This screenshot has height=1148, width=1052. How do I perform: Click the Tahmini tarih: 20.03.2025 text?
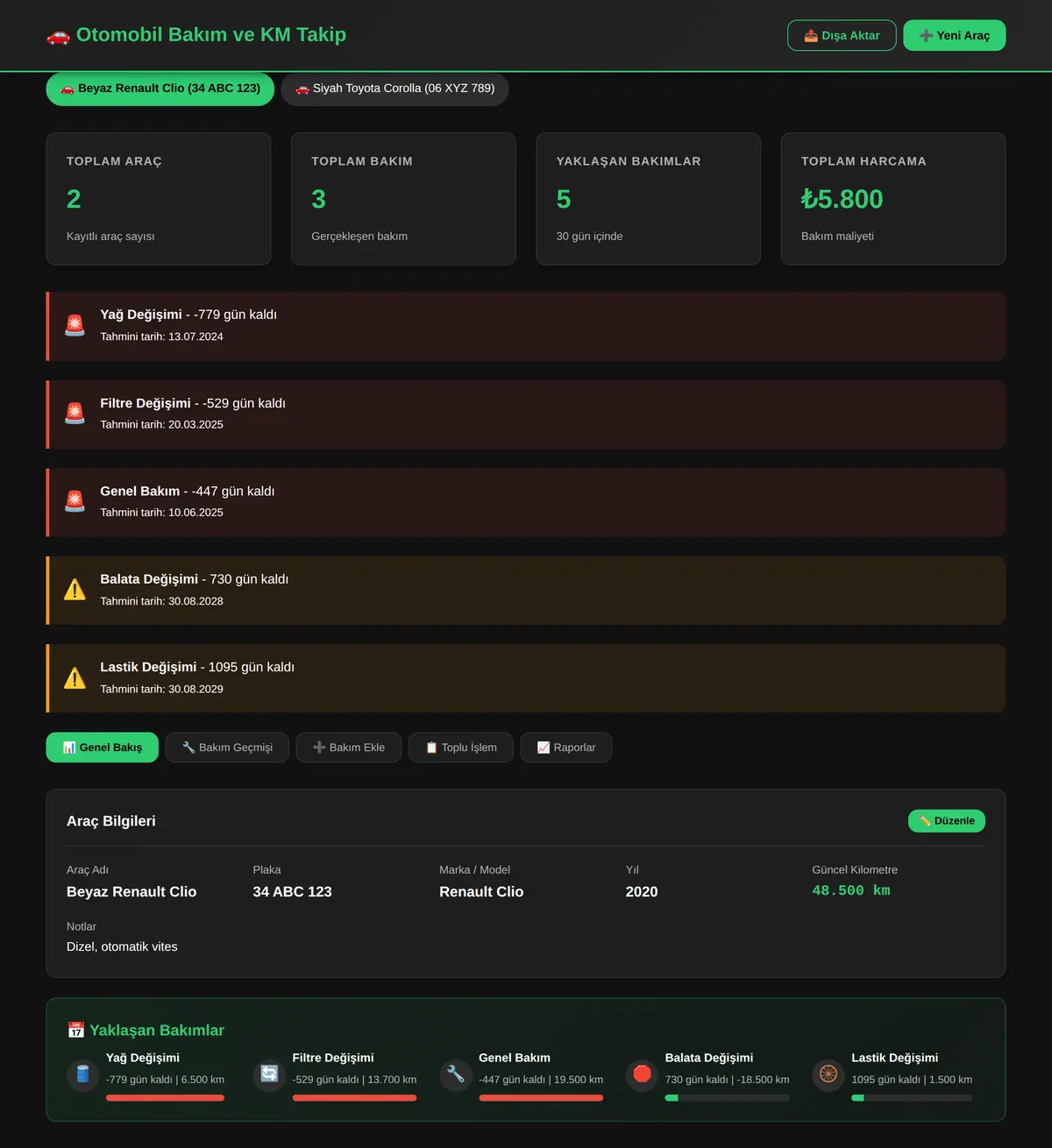pyautogui.click(x=162, y=424)
